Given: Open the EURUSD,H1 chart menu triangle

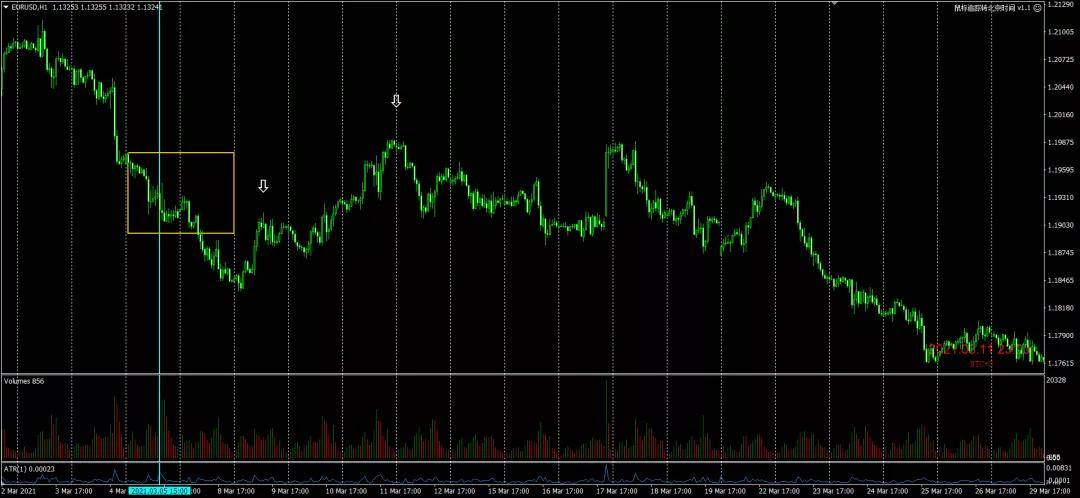Looking at the screenshot, I should tap(6, 8).
